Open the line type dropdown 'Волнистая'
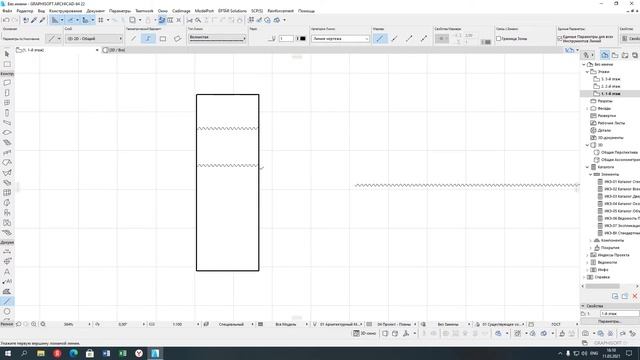Image resolution: width=640 pixels, height=360 pixels. (217, 38)
